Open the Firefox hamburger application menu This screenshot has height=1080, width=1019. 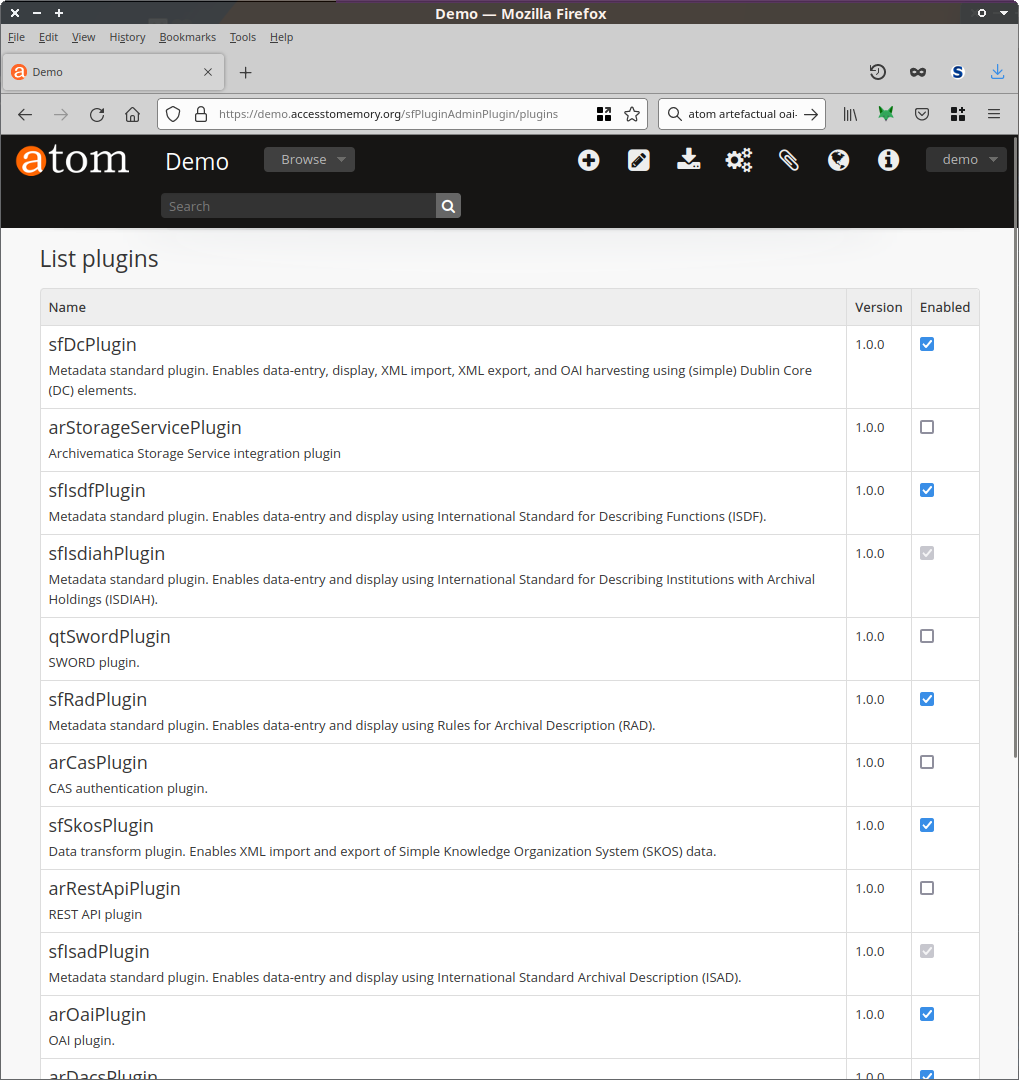994,114
